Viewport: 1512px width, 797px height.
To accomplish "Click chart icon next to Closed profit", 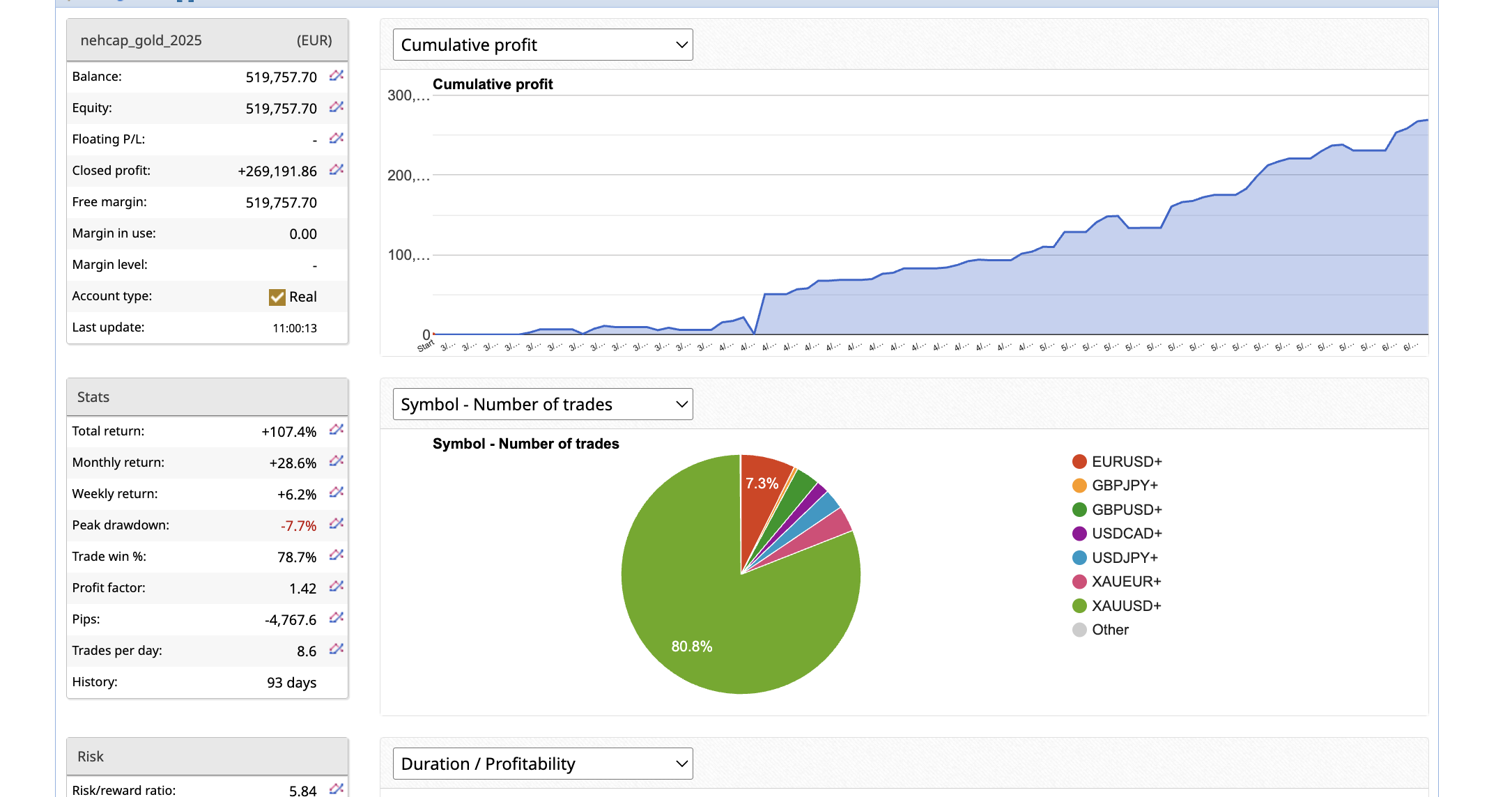I will (x=337, y=169).
